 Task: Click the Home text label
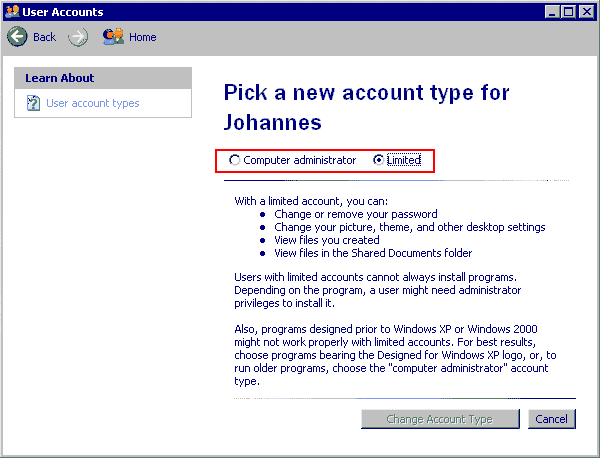point(143,37)
